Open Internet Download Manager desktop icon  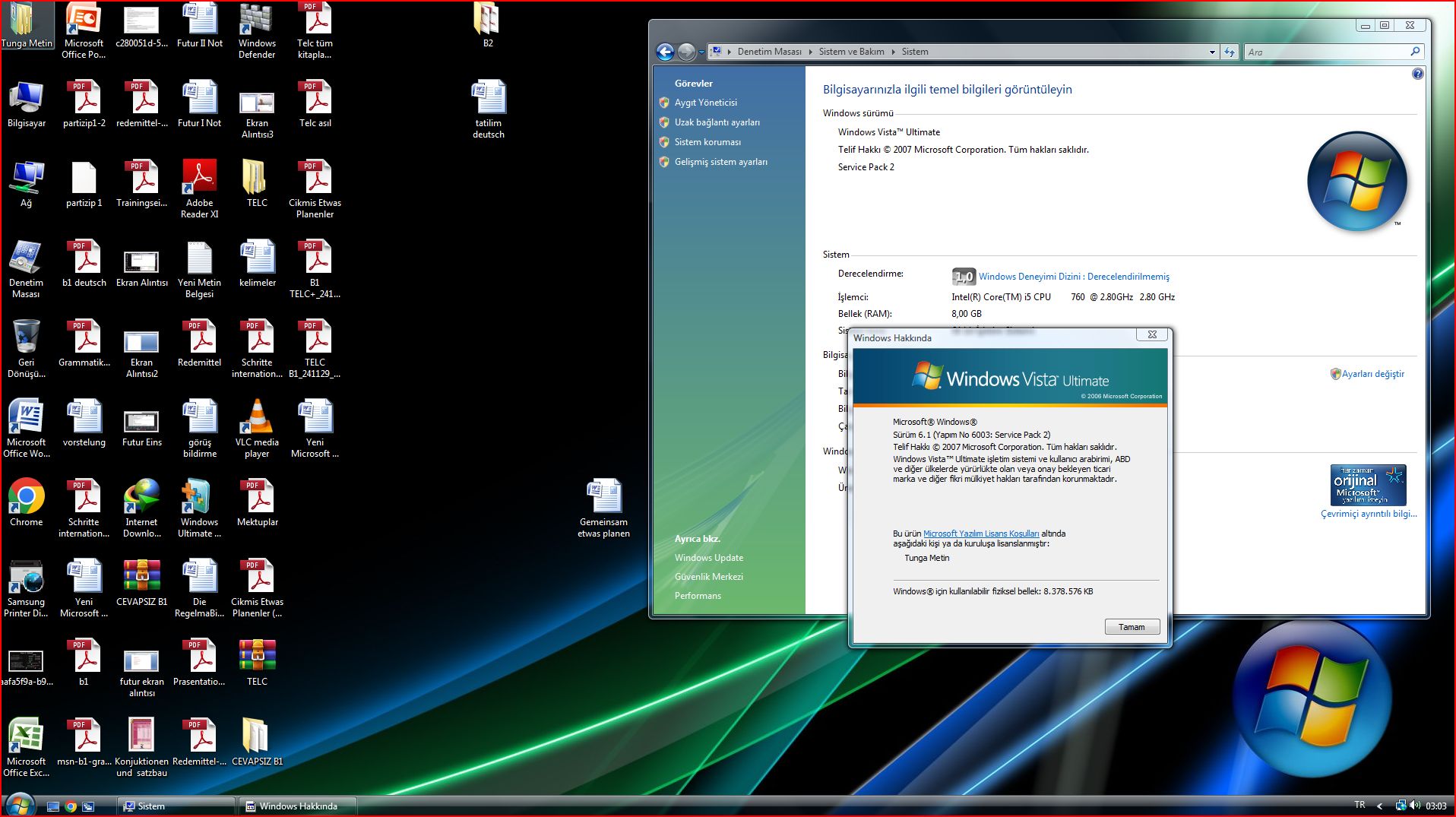141,508
